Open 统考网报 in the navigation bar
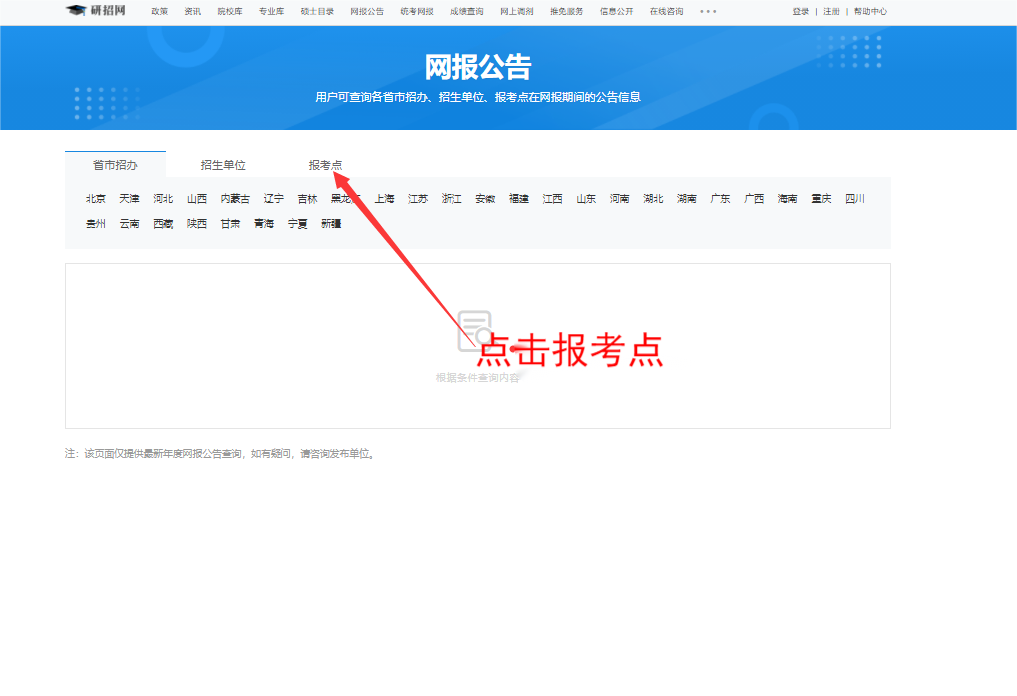Viewport: 1017px width, 696px height. pos(417,12)
